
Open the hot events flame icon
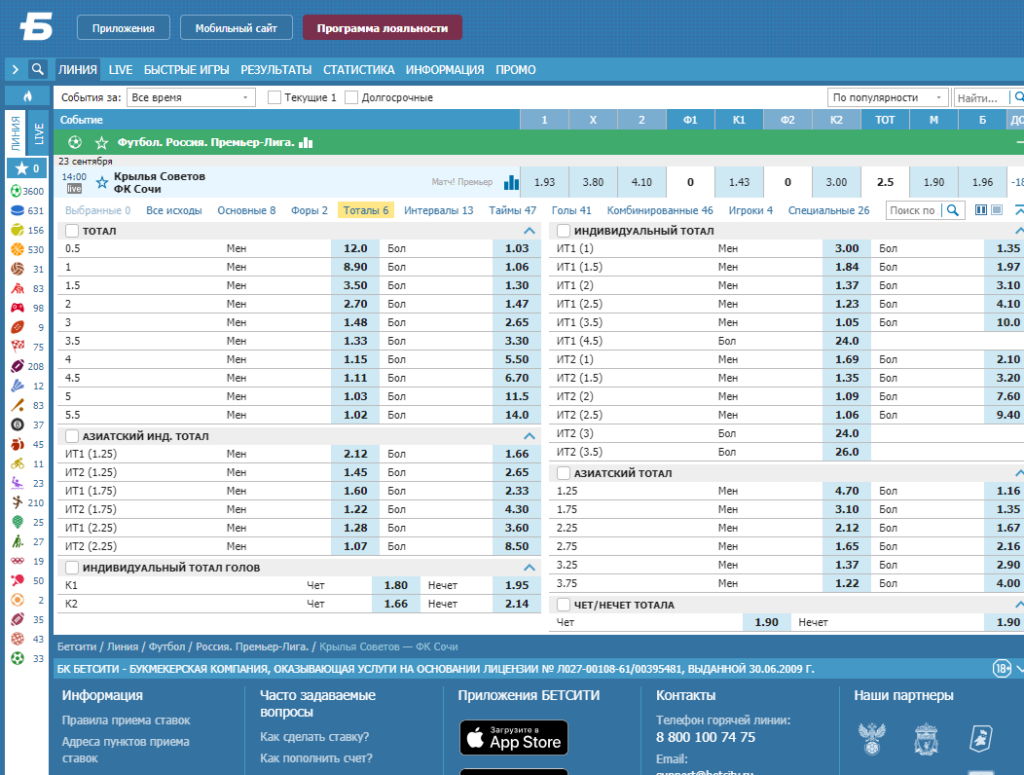[x=27, y=96]
